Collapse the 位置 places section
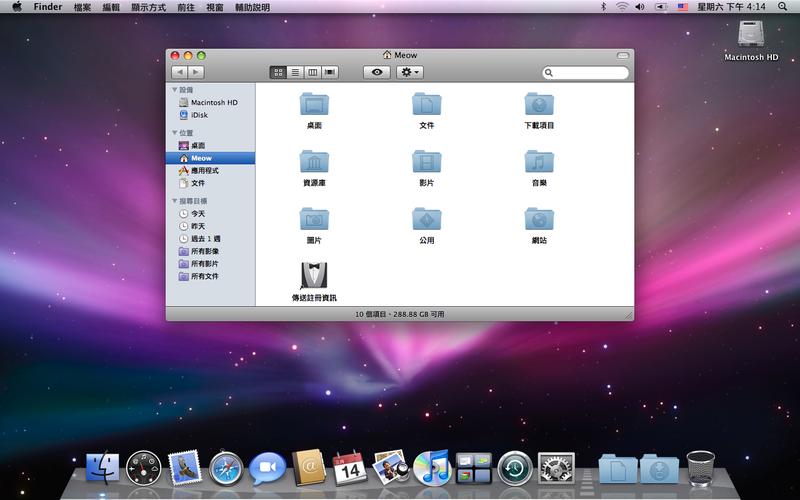800x500 pixels. (x=174, y=133)
